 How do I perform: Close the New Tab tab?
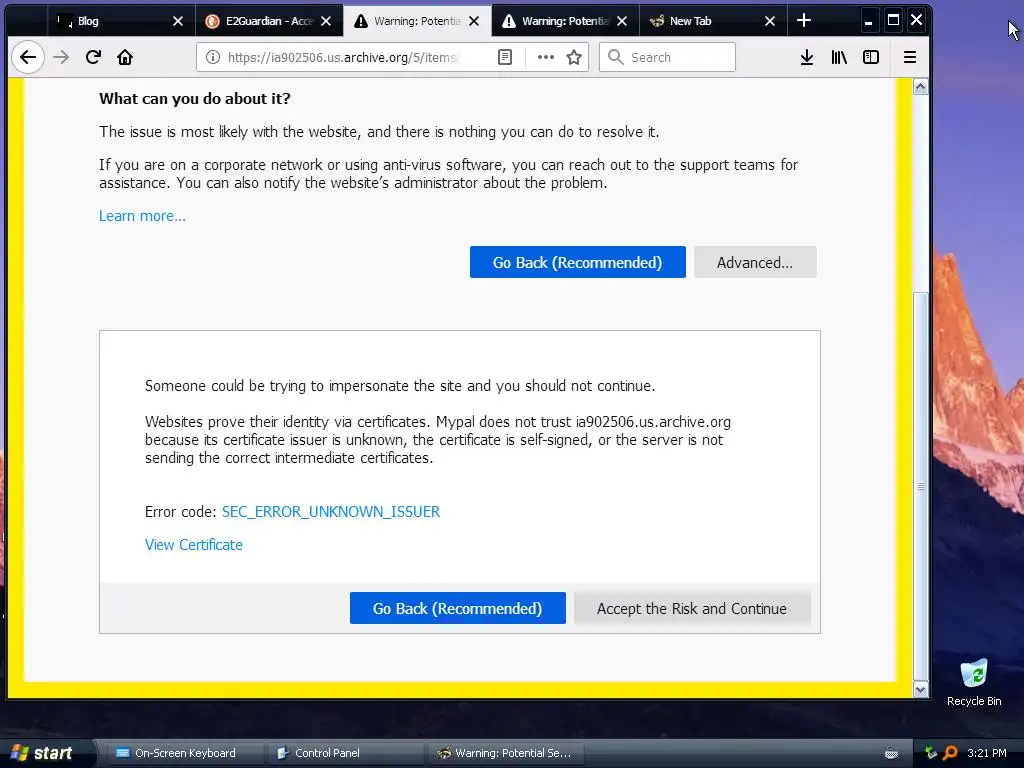[x=770, y=21]
